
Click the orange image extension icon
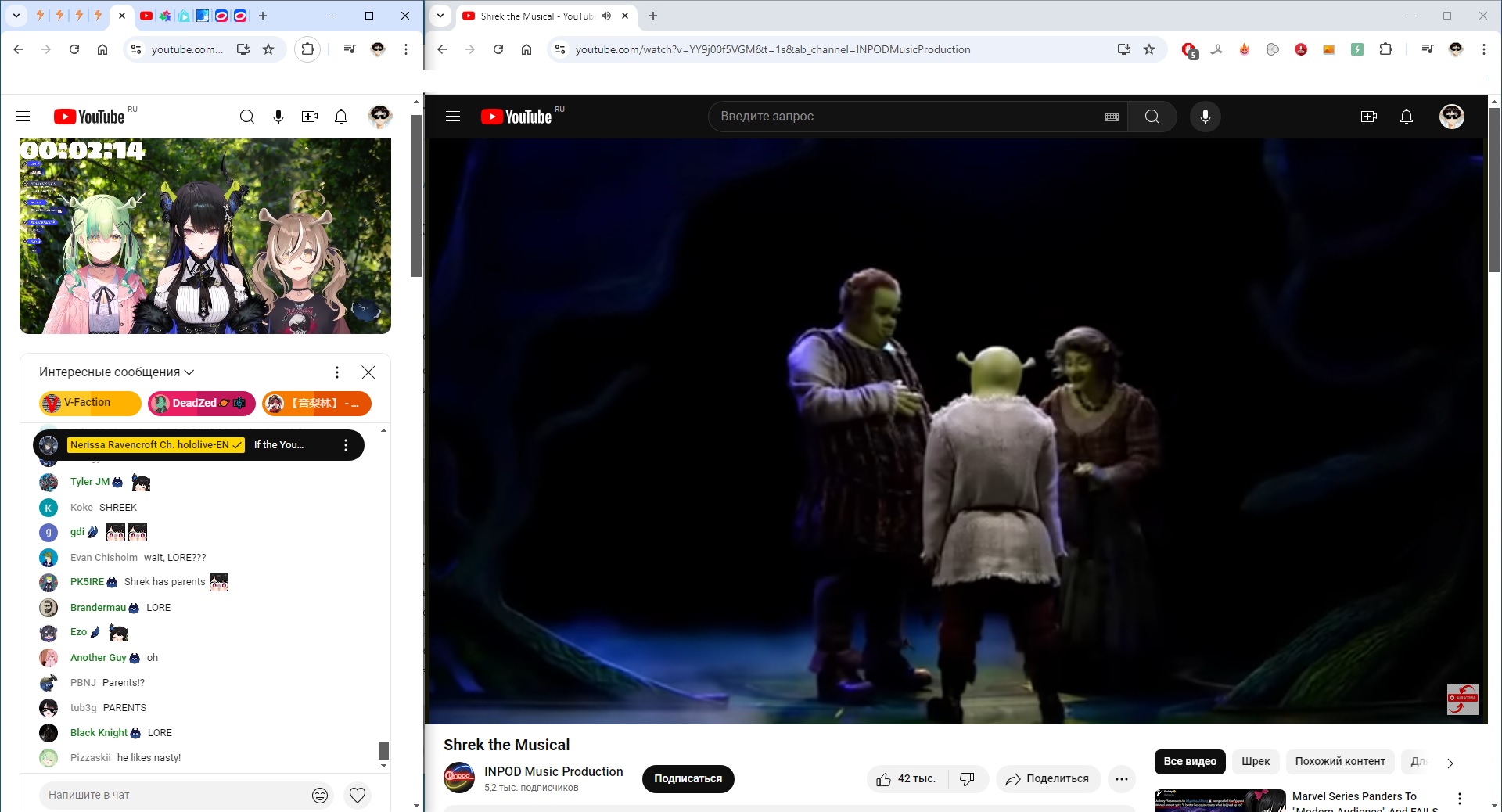1329,49
